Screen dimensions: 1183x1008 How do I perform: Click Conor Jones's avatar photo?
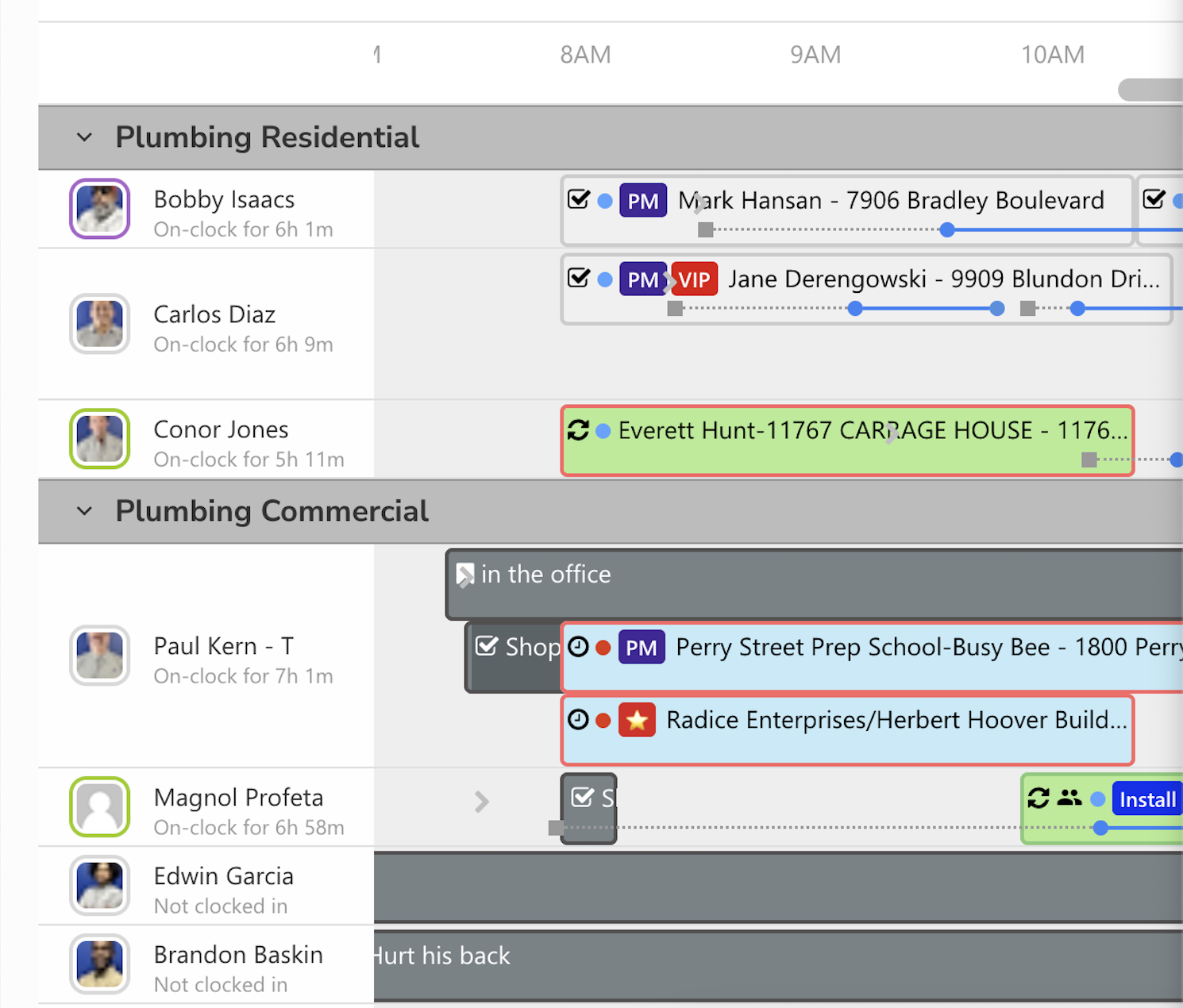pos(99,439)
